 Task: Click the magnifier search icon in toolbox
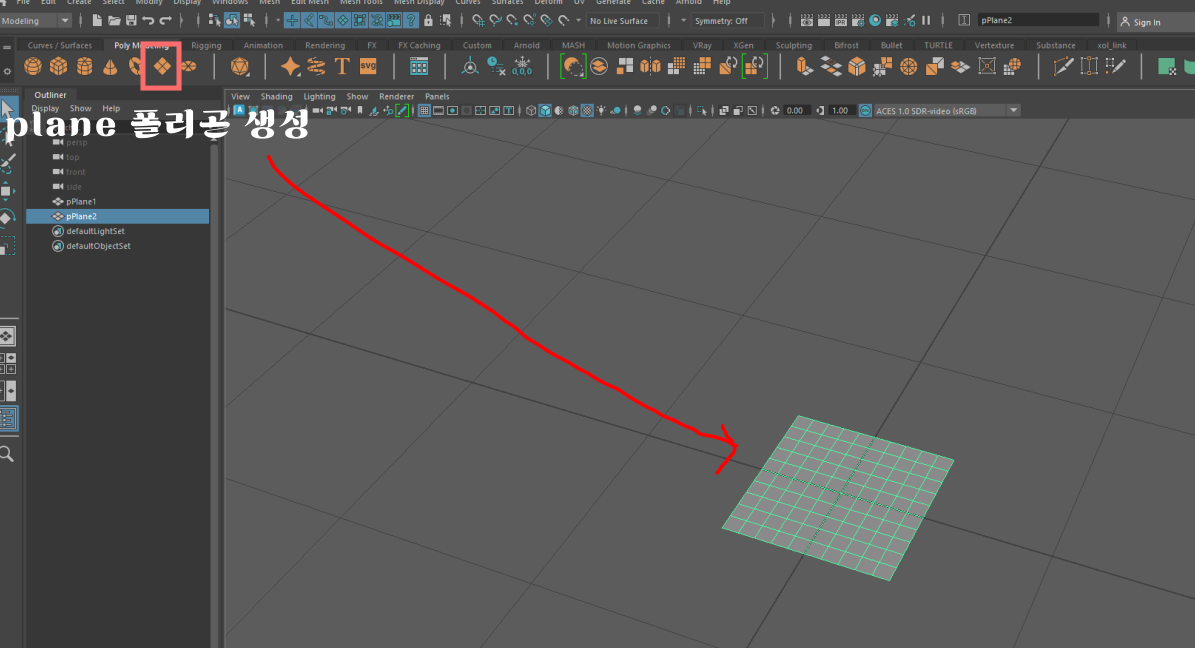point(7,454)
